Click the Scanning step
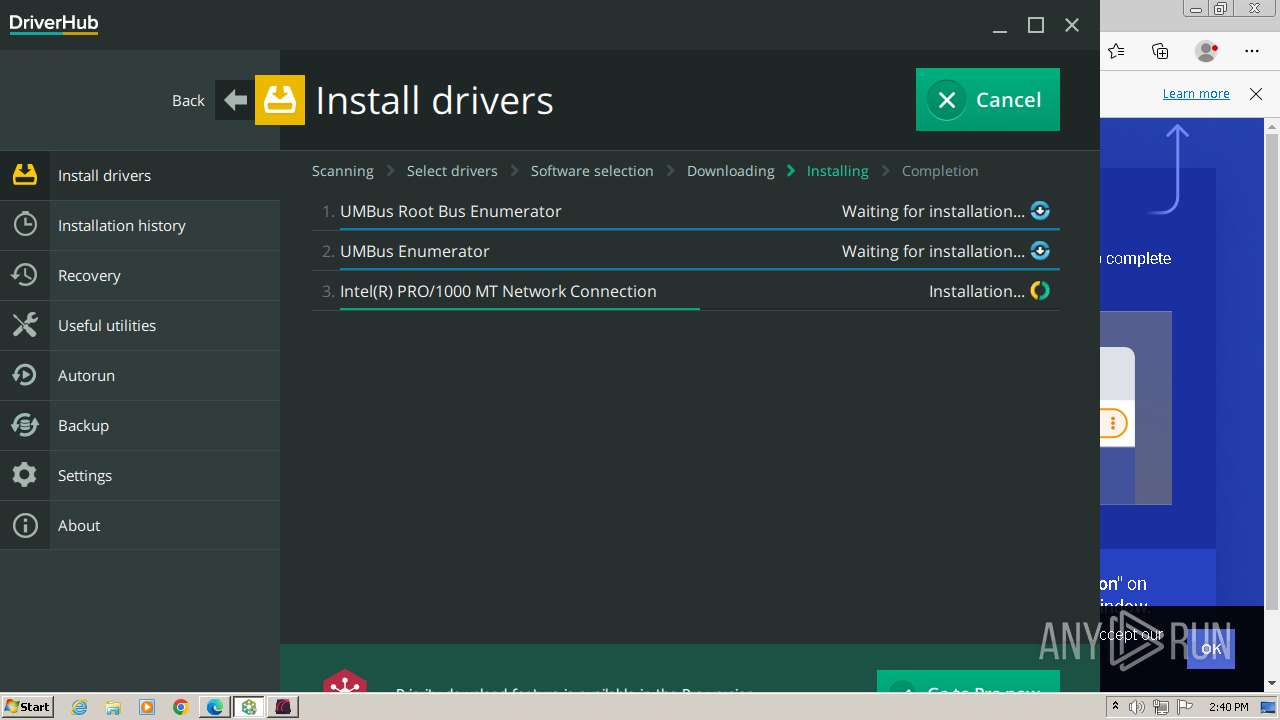The width and height of the screenshot is (1280, 720). pyautogui.click(x=343, y=171)
